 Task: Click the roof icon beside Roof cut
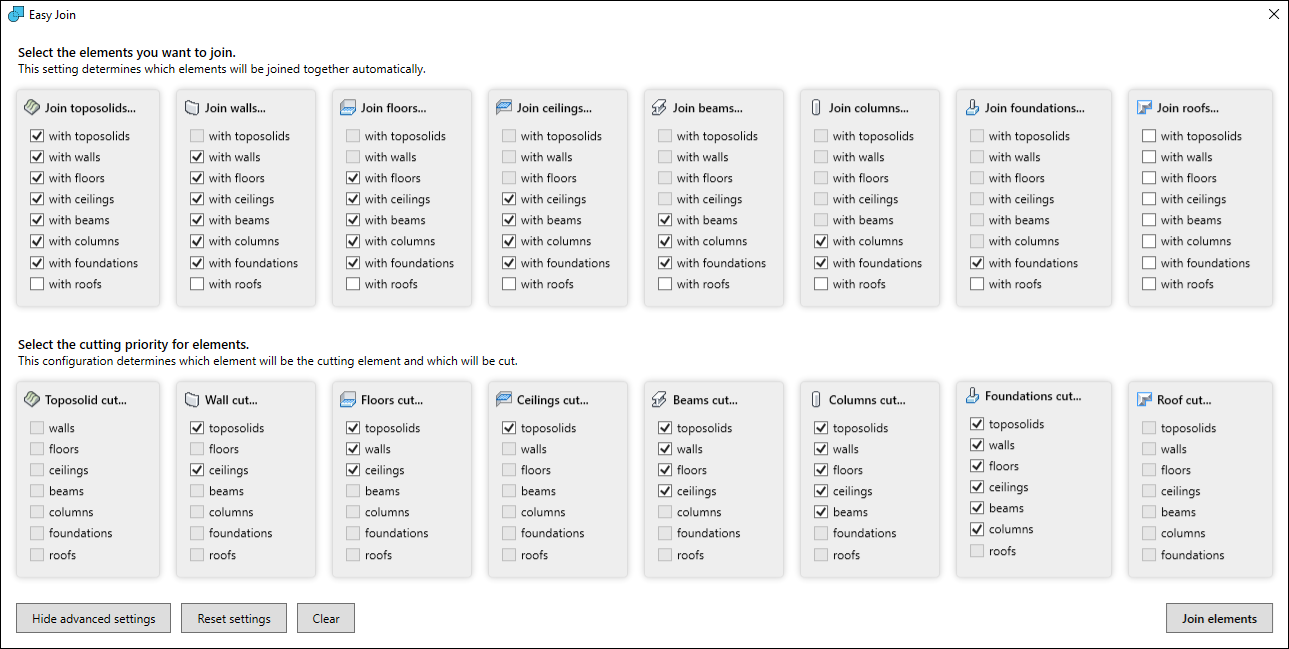coord(1144,400)
